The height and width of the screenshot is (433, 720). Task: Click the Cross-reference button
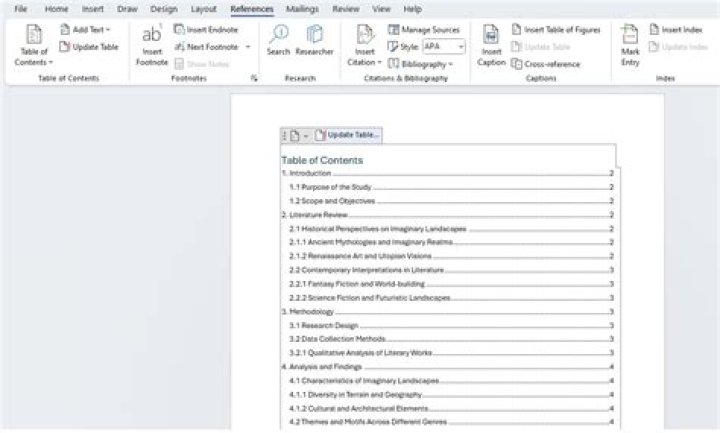(x=545, y=64)
